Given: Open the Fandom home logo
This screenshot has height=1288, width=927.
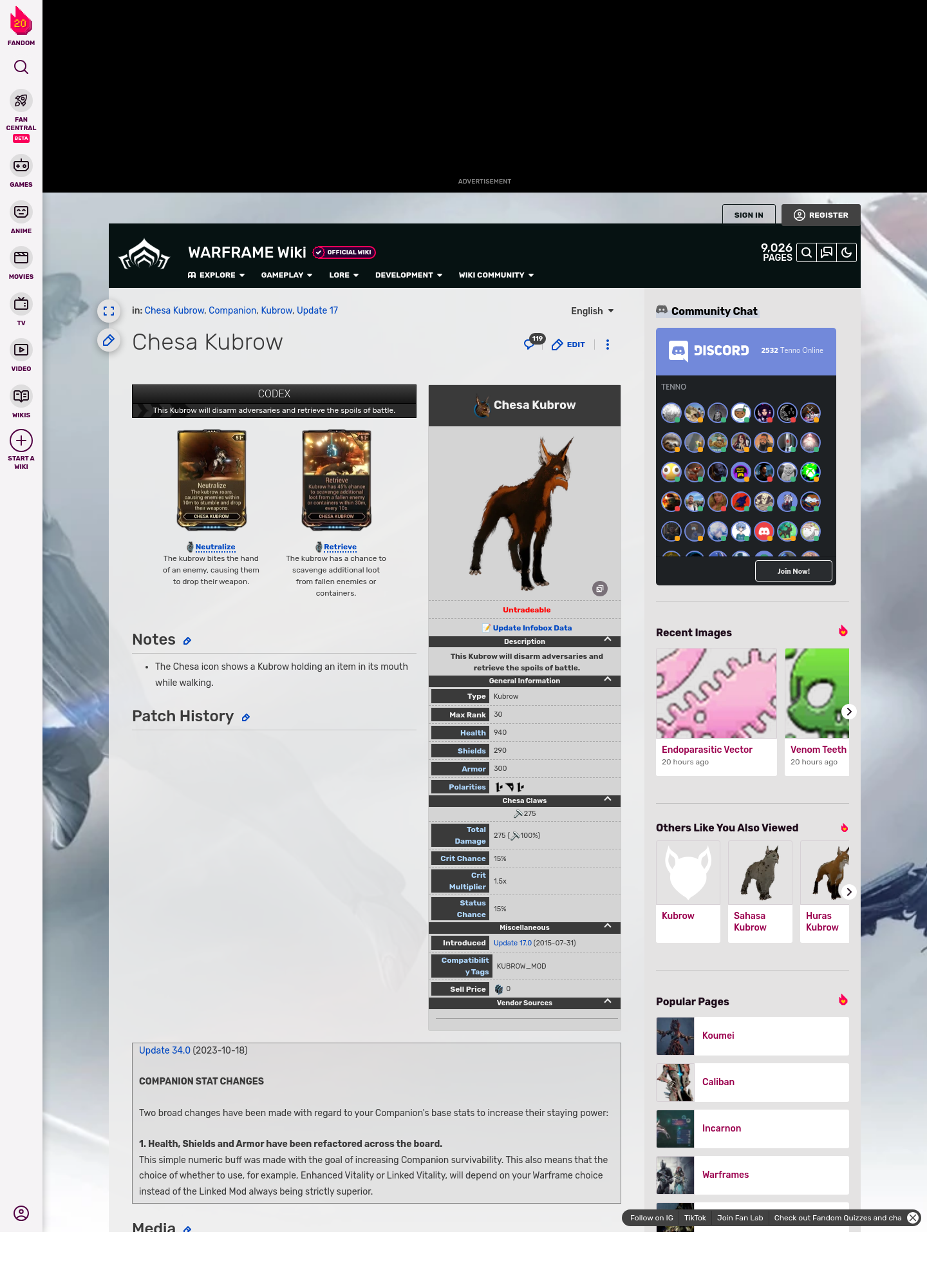Looking at the screenshot, I should (21, 26).
